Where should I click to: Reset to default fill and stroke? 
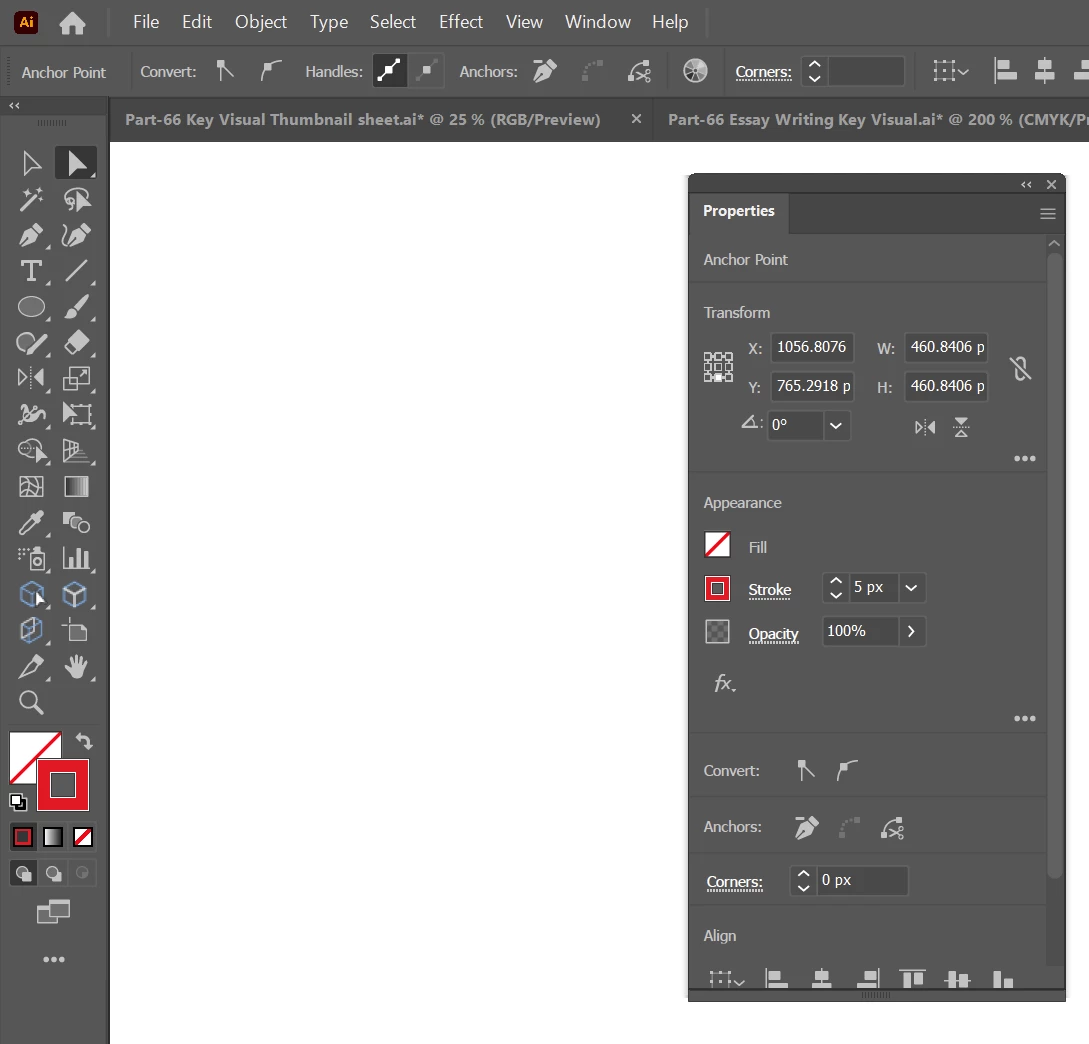18,802
